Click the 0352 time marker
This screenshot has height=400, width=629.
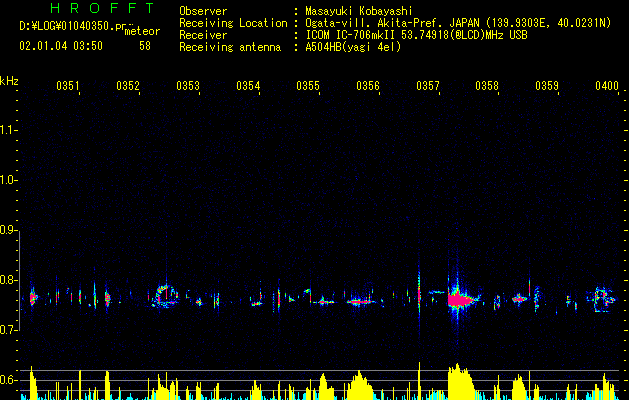pos(128,86)
